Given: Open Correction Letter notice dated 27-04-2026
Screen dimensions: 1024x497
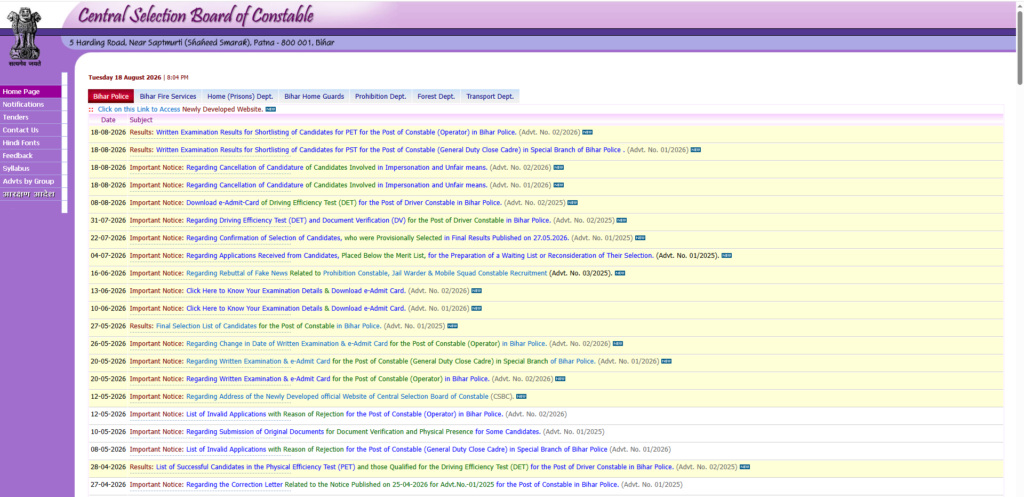Looking at the screenshot, I should pyautogui.click(x=402, y=485).
